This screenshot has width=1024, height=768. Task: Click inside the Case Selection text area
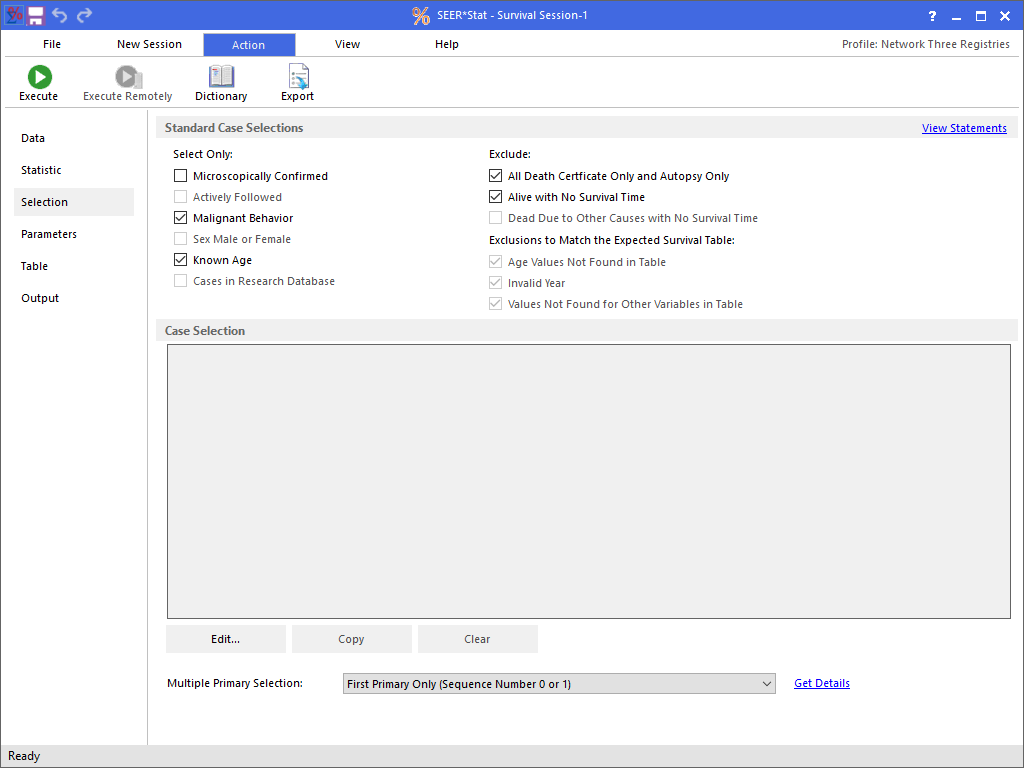click(x=588, y=481)
